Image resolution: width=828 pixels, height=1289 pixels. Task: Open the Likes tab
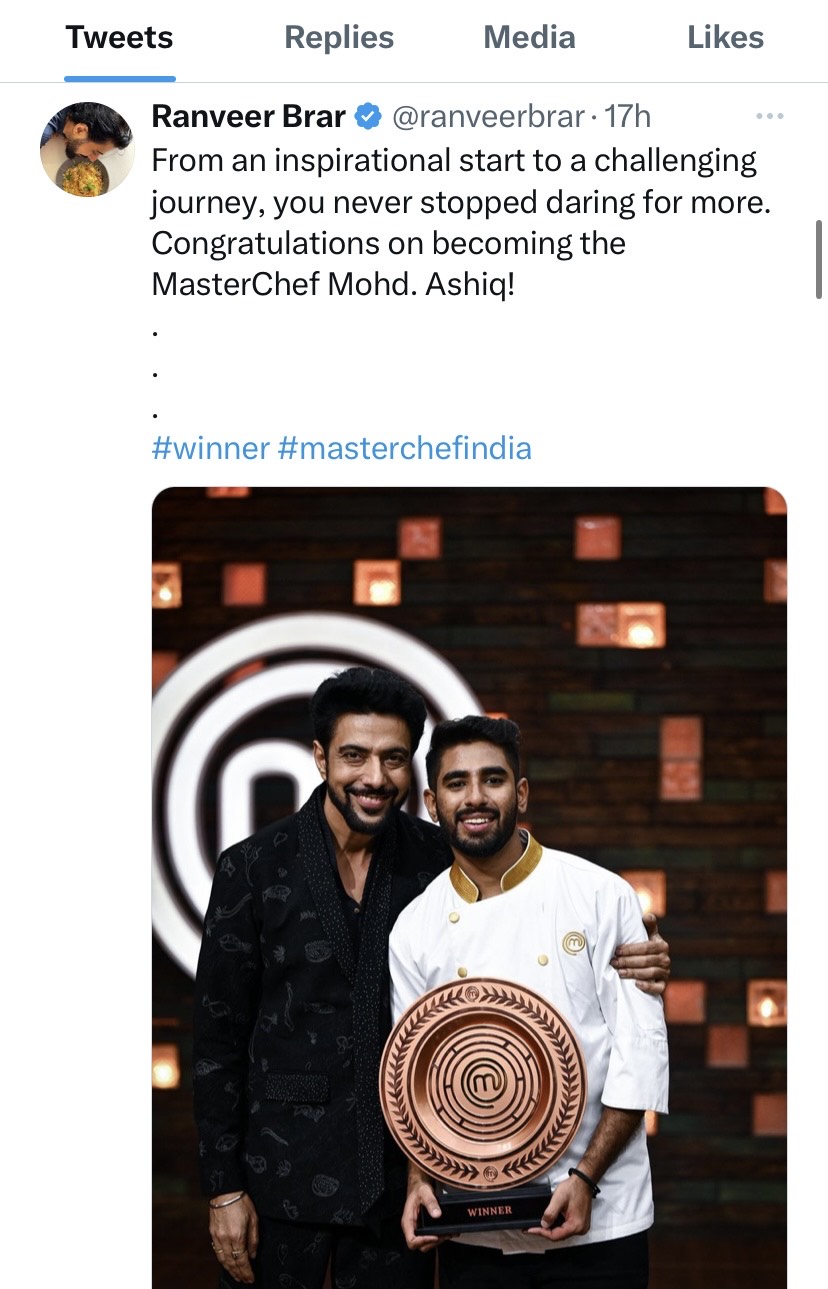tap(726, 38)
